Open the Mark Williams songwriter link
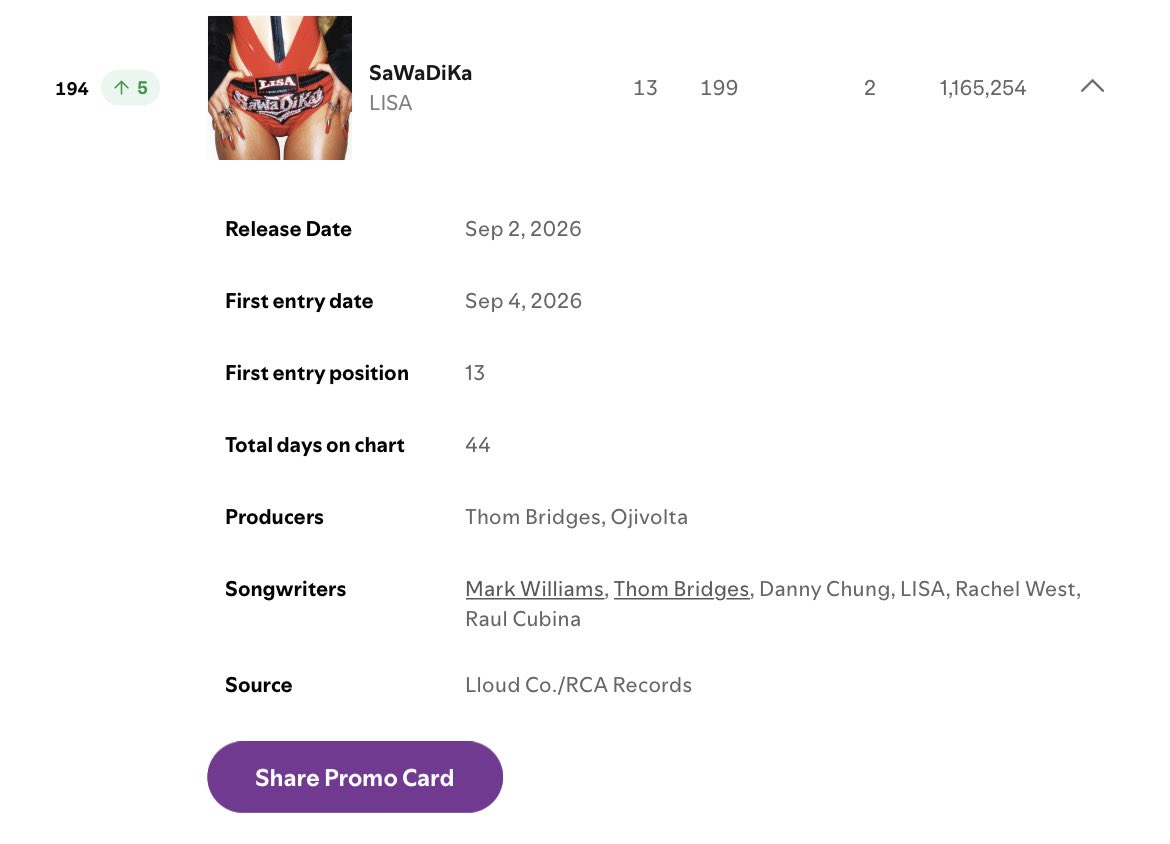 pos(534,589)
